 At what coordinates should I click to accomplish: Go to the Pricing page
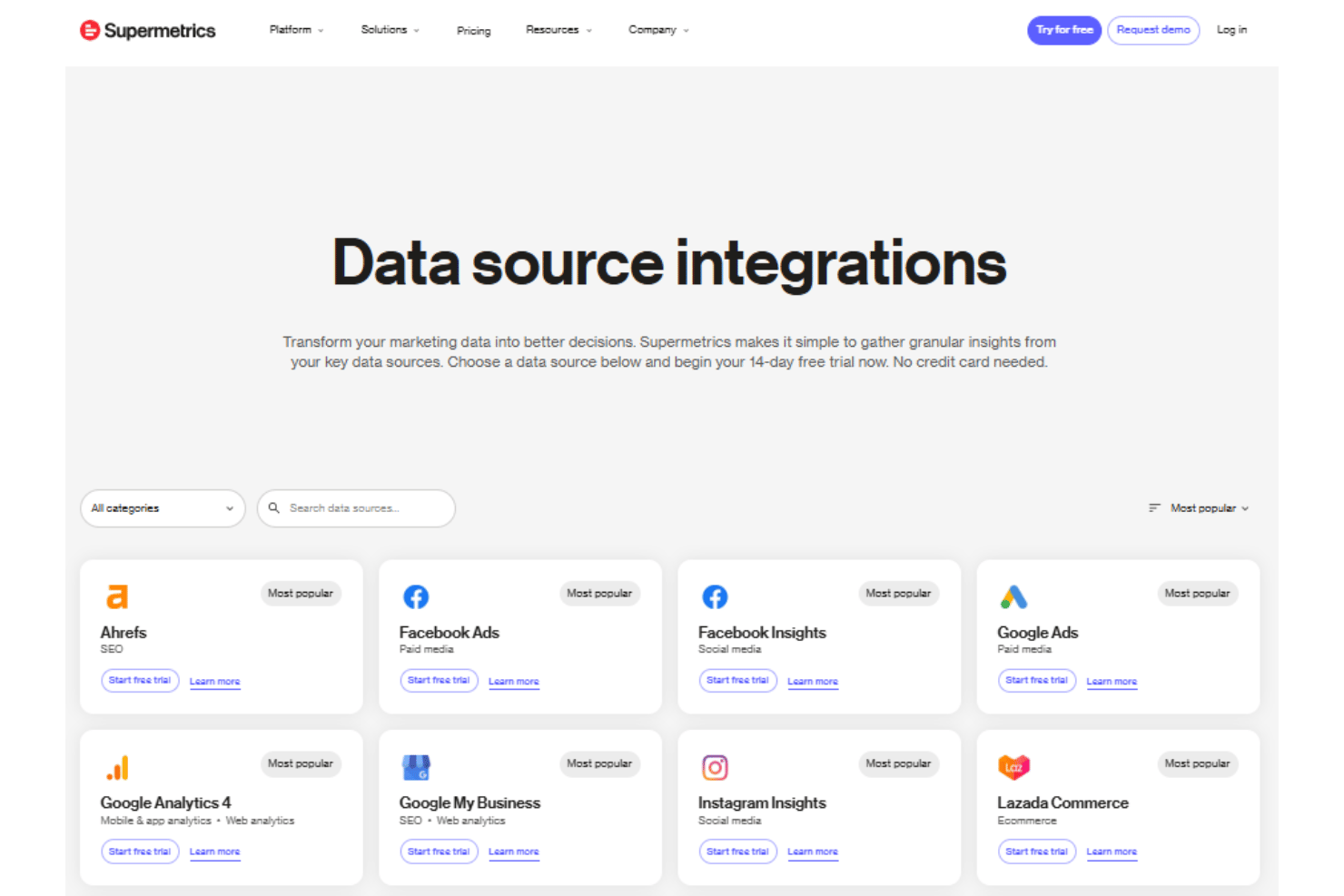tap(473, 31)
